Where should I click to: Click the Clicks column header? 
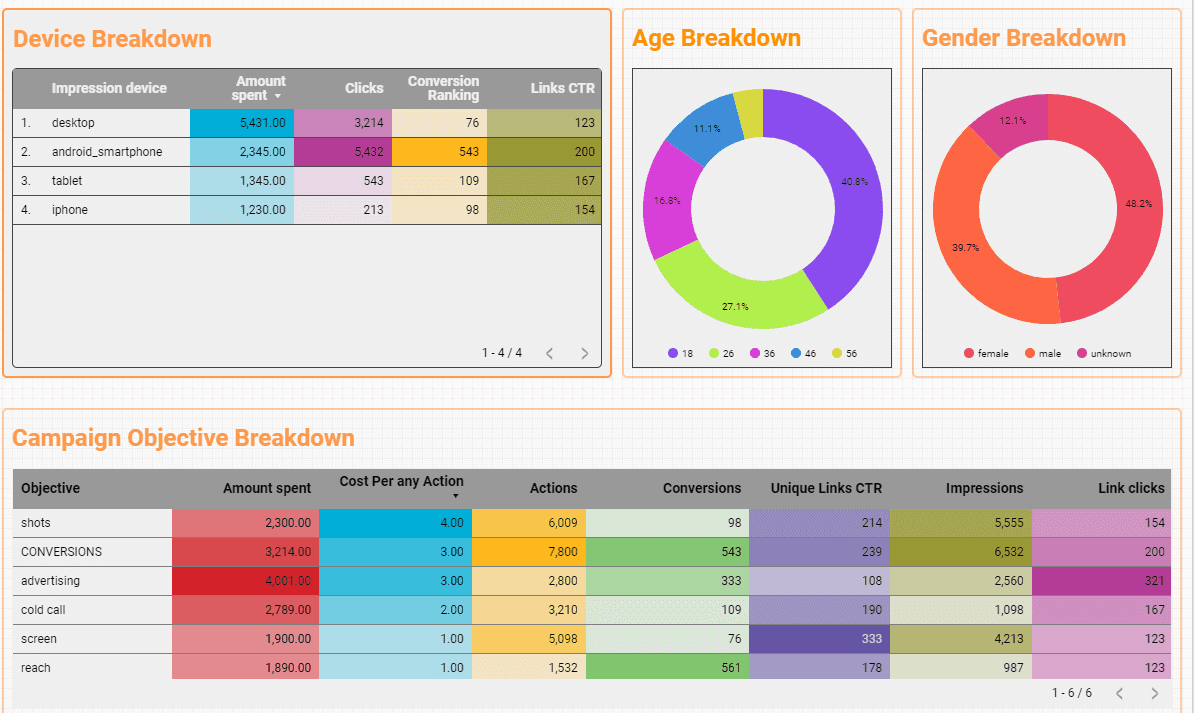(364, 88)
